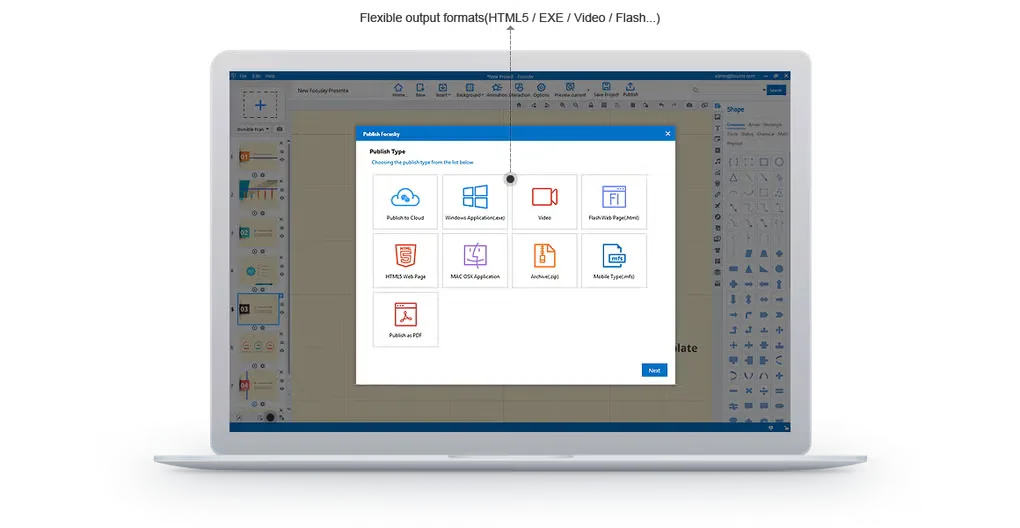Select the Archive (.zip) publish type
This screenshot has height=528, width=1020.
pyautogui.click(x=544, y=260)
